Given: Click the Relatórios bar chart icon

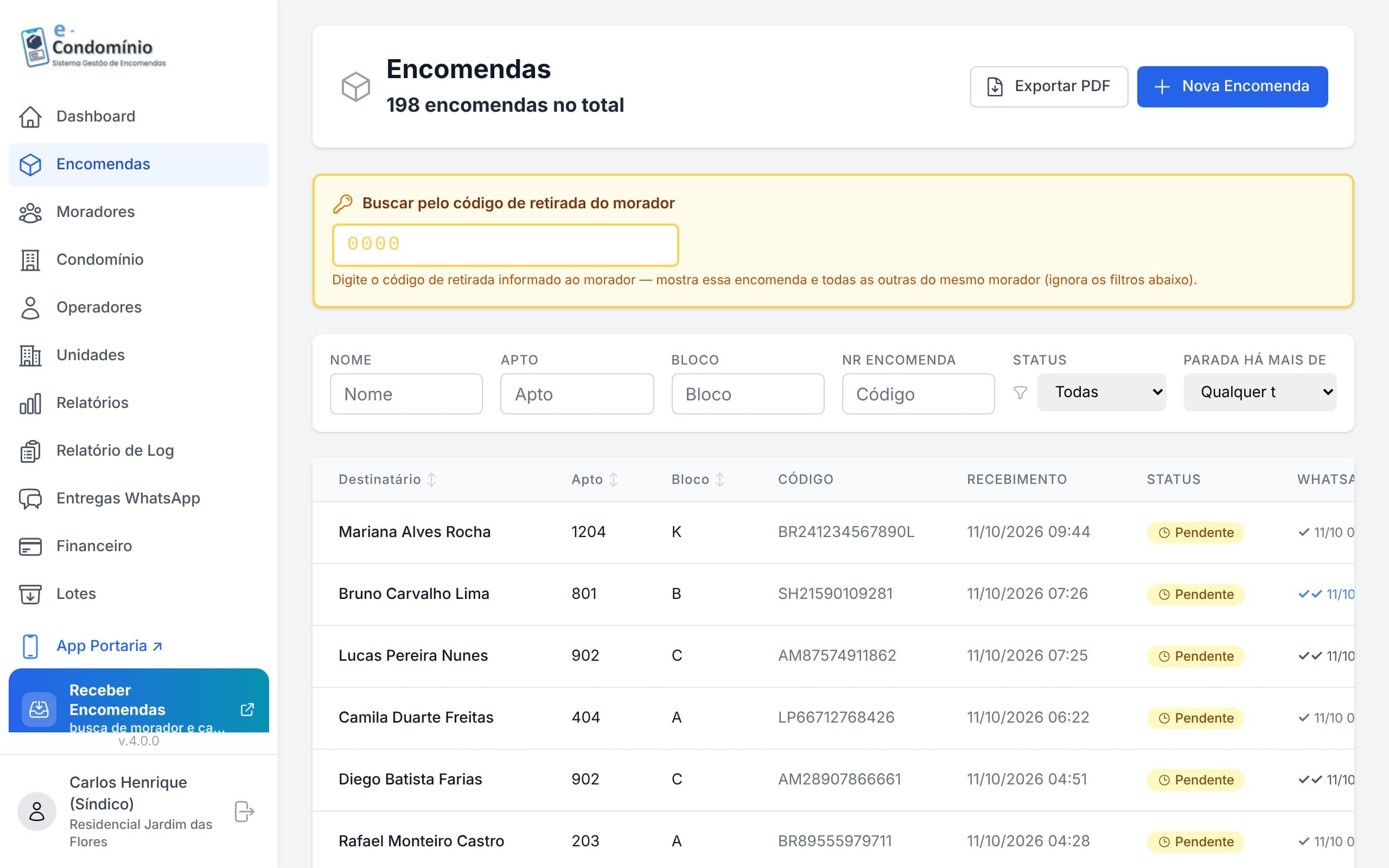Looking at the screenshot, I should [30, 403].
